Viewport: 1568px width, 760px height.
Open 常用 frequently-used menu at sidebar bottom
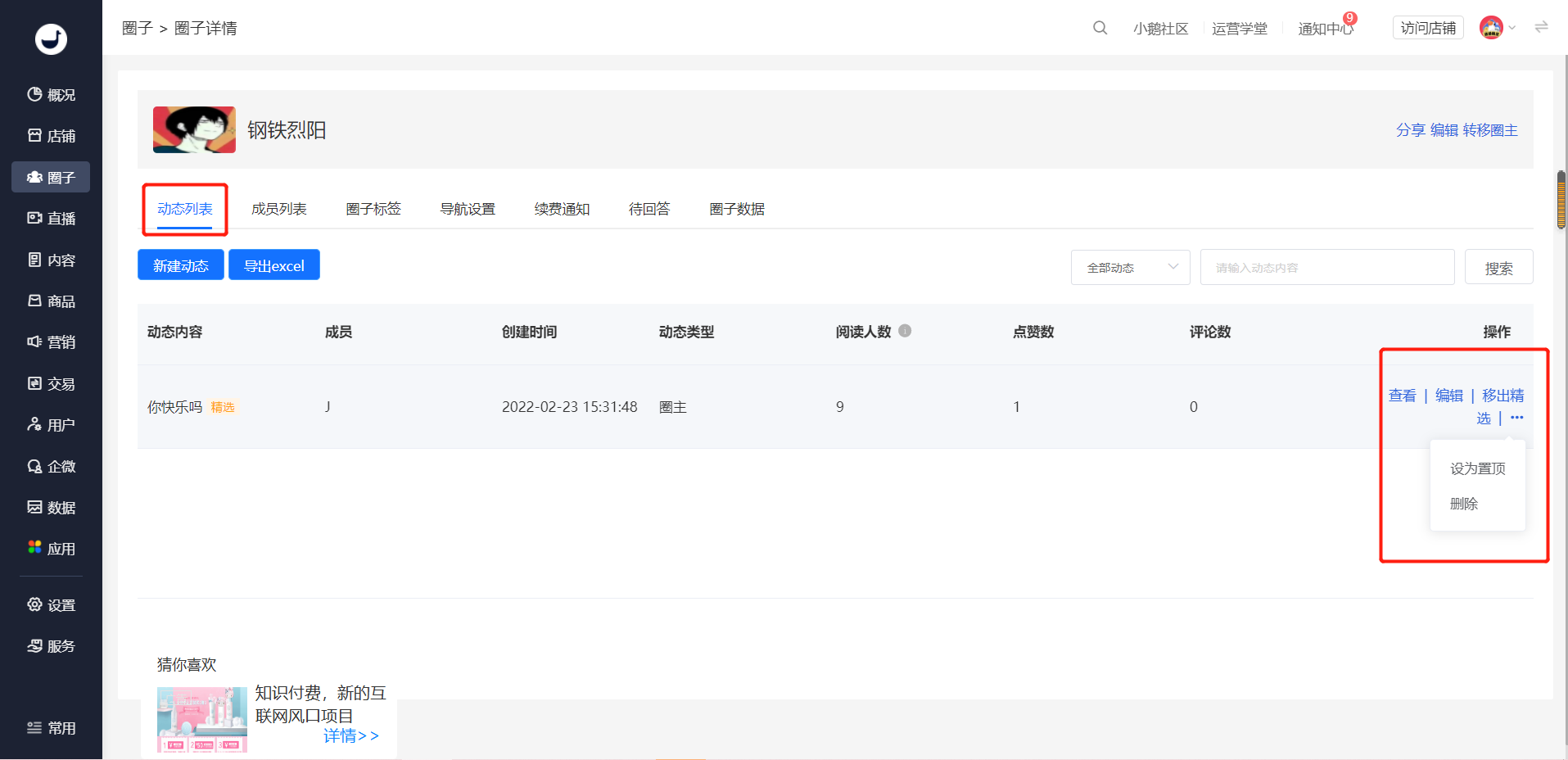[51, 728]
